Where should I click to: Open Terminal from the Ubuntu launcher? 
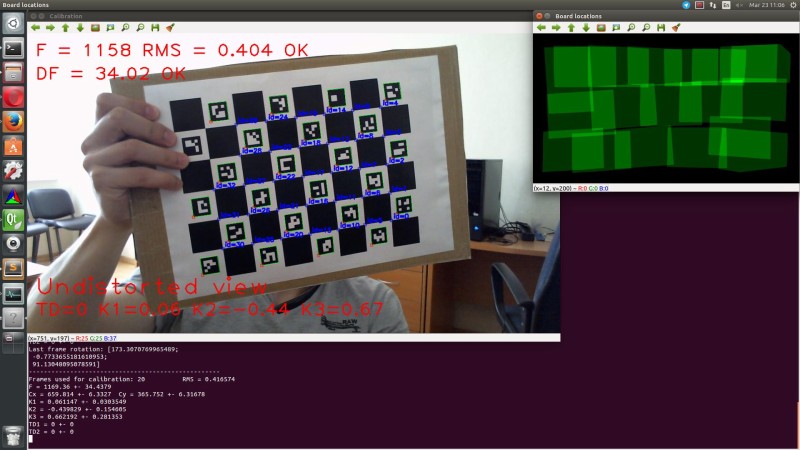13,47
